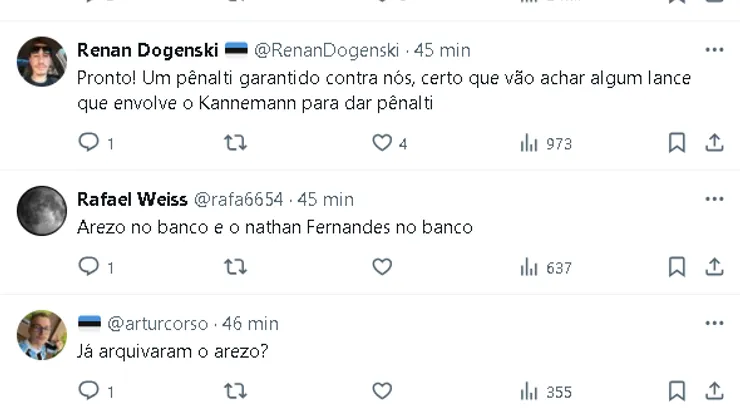Viewport: 740px width, 416px height.
Task: Open more options on @arturcorso's tweet
Action: (x=714, y=323)
